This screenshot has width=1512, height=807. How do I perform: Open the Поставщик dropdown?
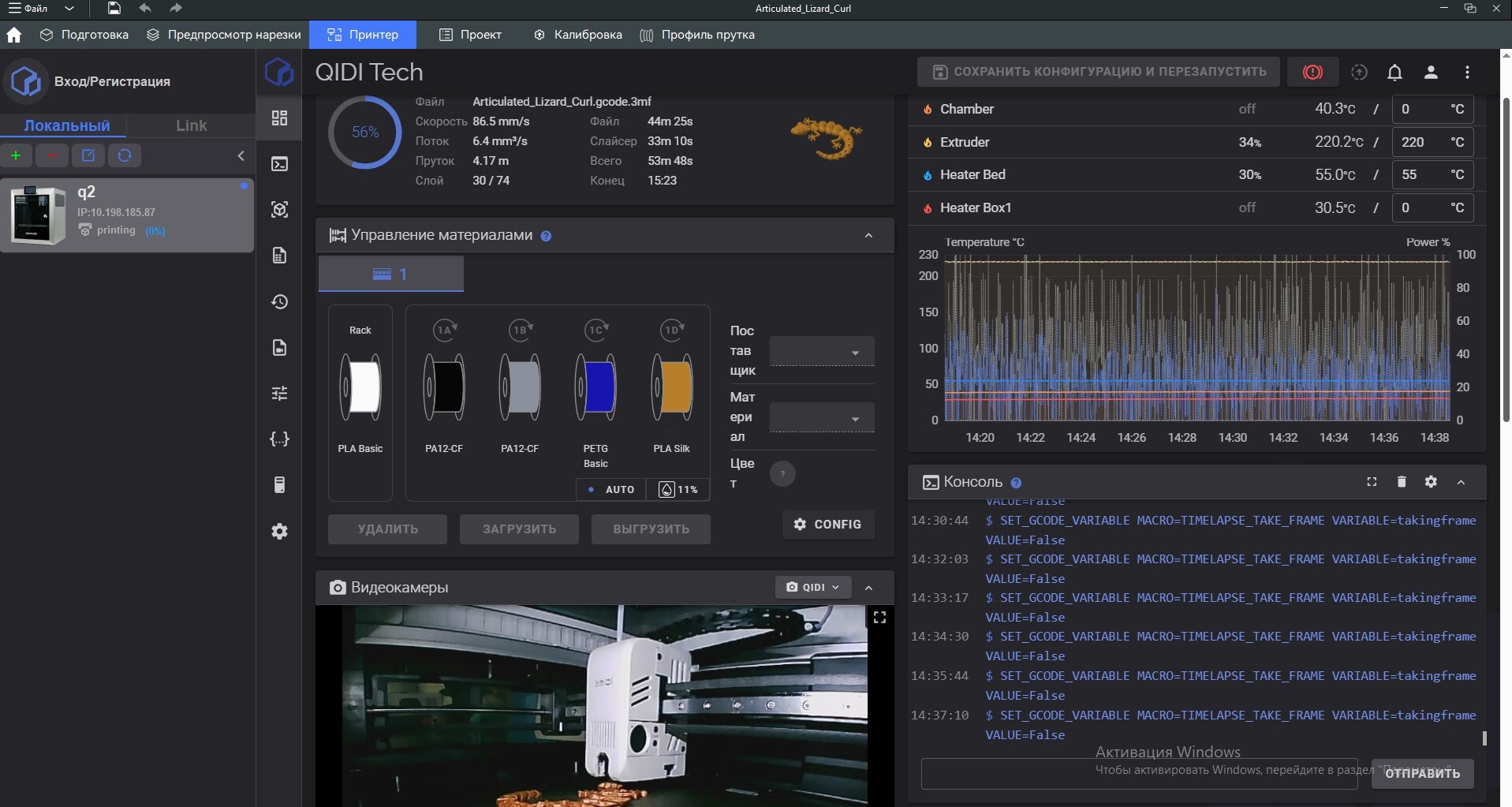[x=821, y=352]
